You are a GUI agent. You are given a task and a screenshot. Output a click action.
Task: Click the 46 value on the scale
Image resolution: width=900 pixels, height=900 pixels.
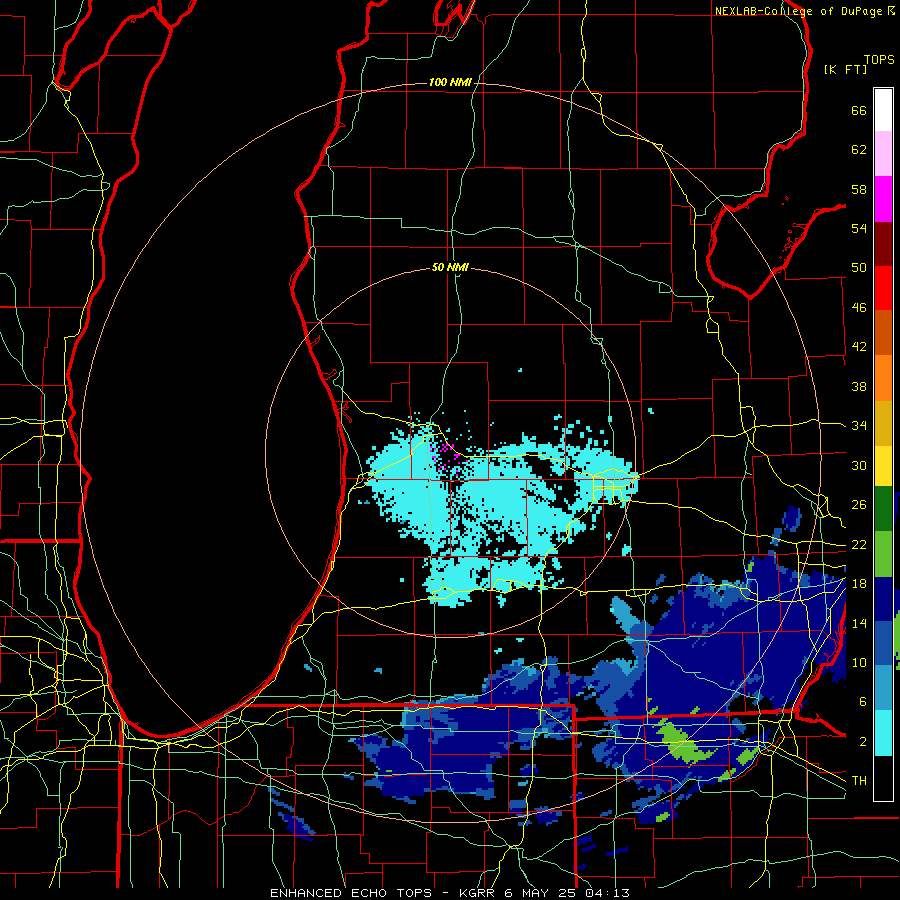point(859,308)
